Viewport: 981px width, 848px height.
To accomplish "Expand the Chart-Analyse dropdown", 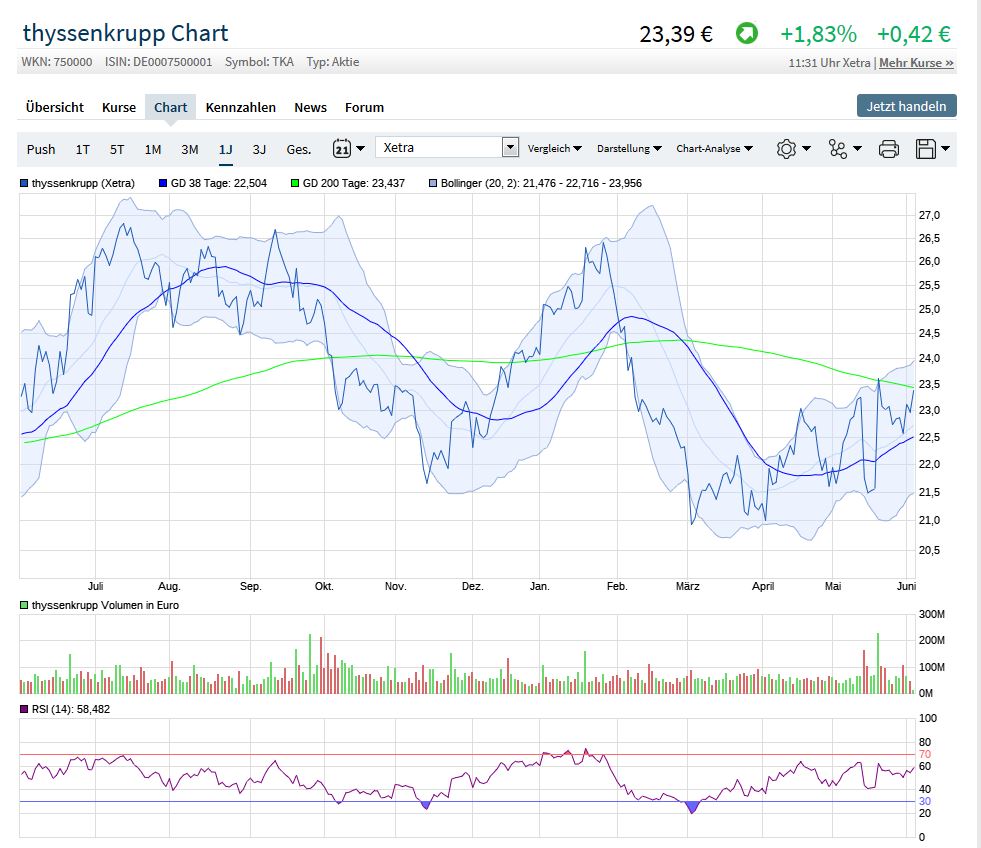I will [714, 149].
